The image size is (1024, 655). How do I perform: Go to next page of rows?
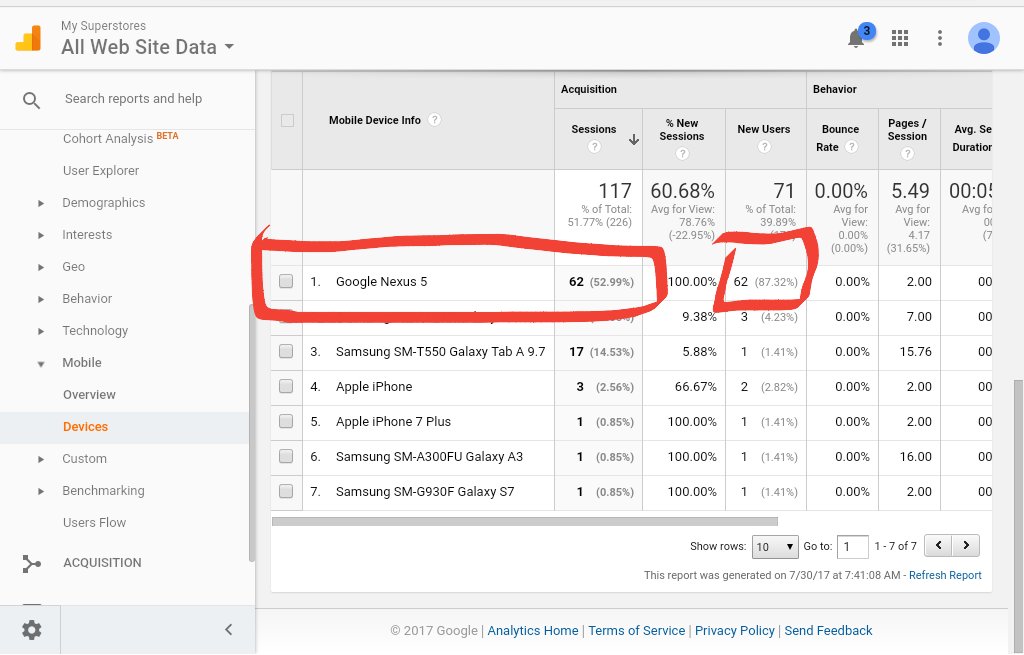click(966, 545)
